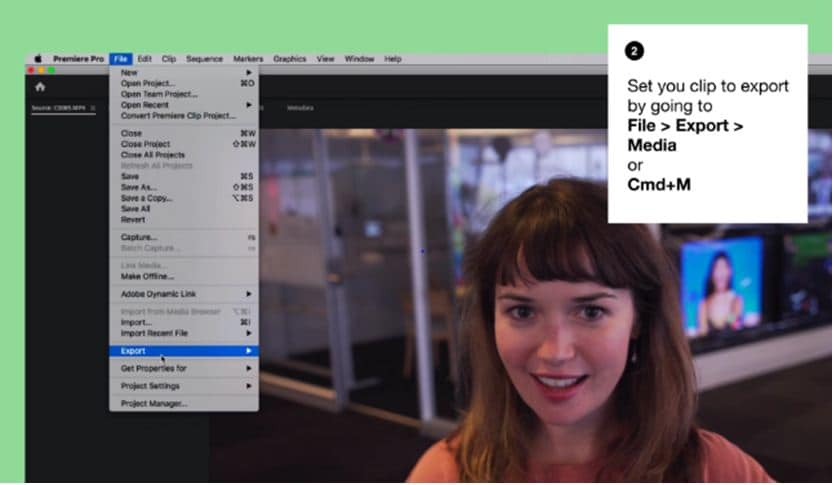Expand the New submenu
This screenshot has height=485, width=834.
point(184,72)
